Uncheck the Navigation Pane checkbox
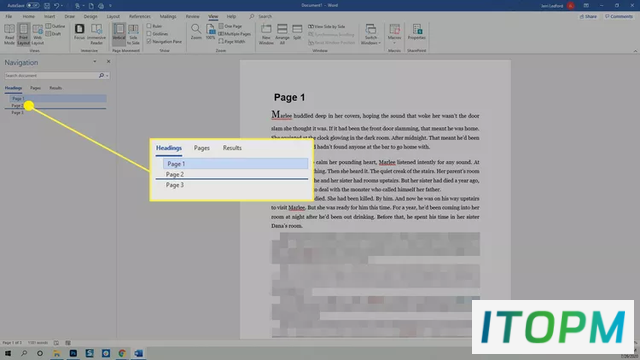Image resolution: width=640 pixels, height=360 pixels. (x=149, y=41)
